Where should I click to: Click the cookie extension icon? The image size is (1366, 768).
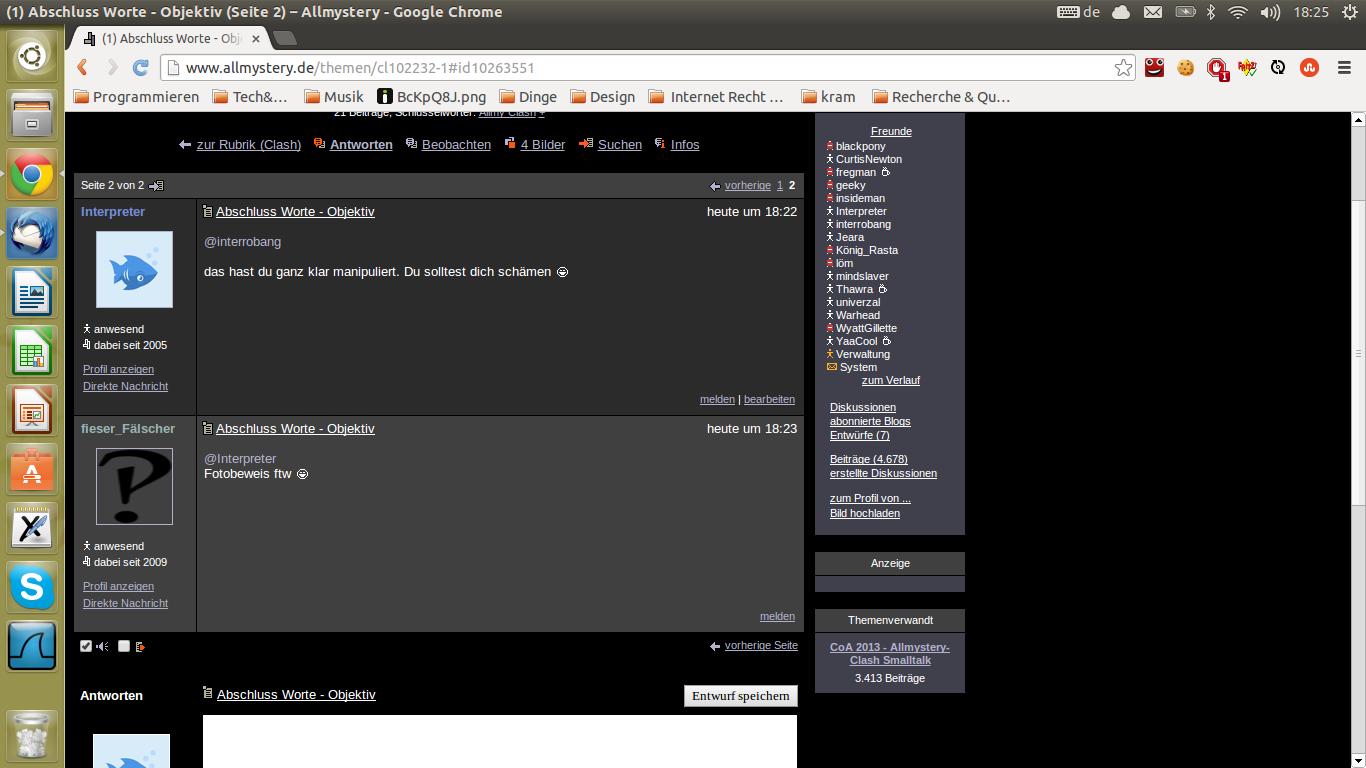click(1185, 68)
